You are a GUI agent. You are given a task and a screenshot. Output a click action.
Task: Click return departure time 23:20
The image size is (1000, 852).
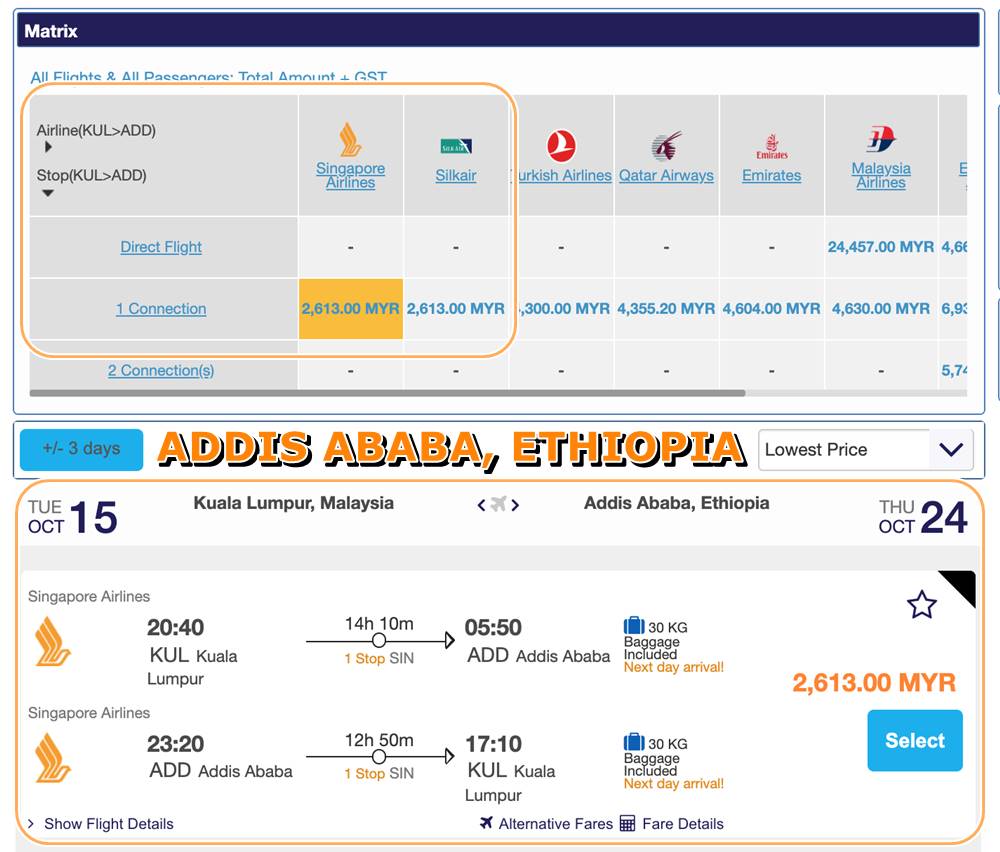[x=175, y=744]
